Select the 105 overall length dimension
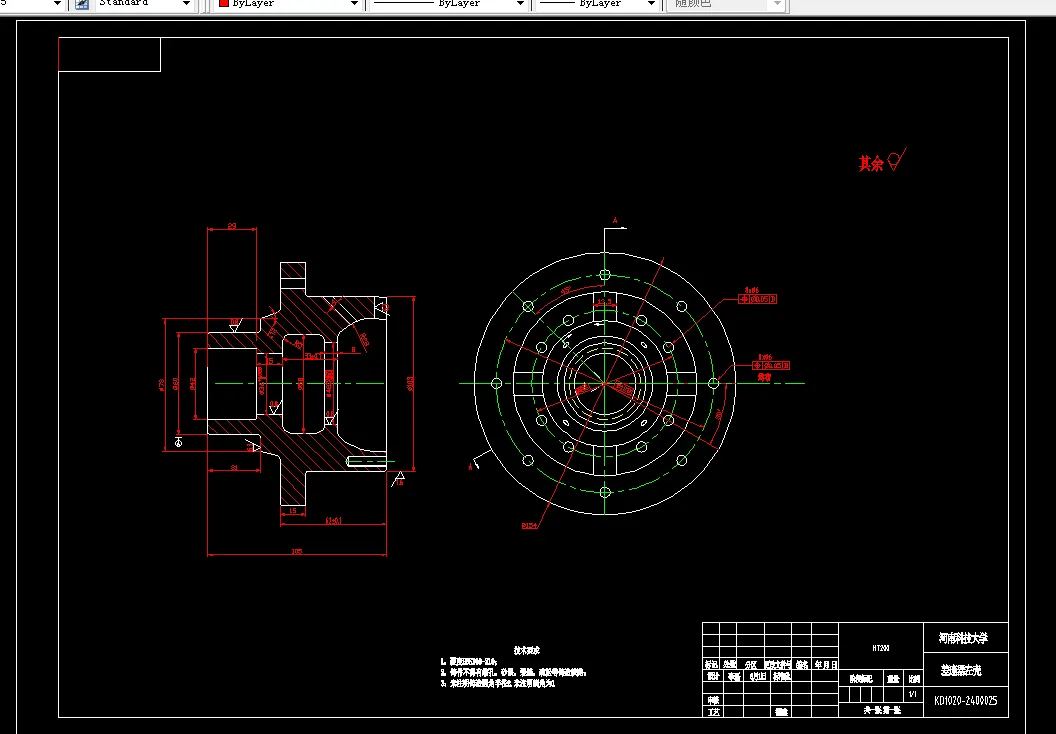 tap(296, 552)
